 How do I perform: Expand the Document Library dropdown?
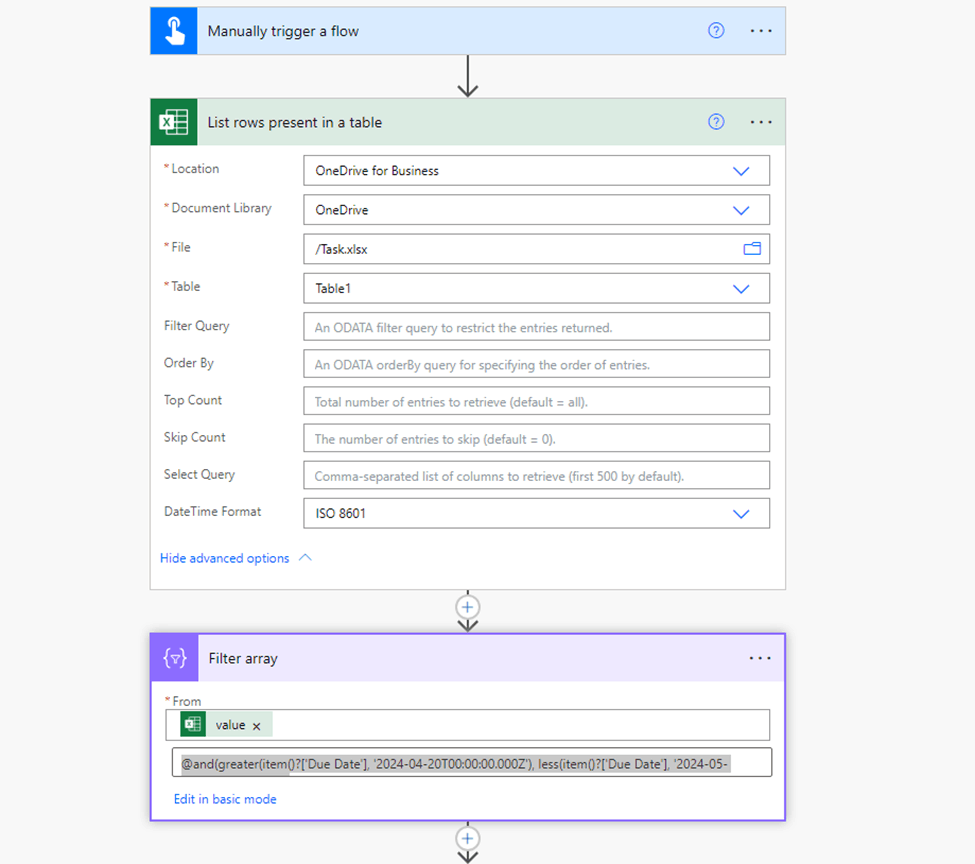click(x=741, y=210)
